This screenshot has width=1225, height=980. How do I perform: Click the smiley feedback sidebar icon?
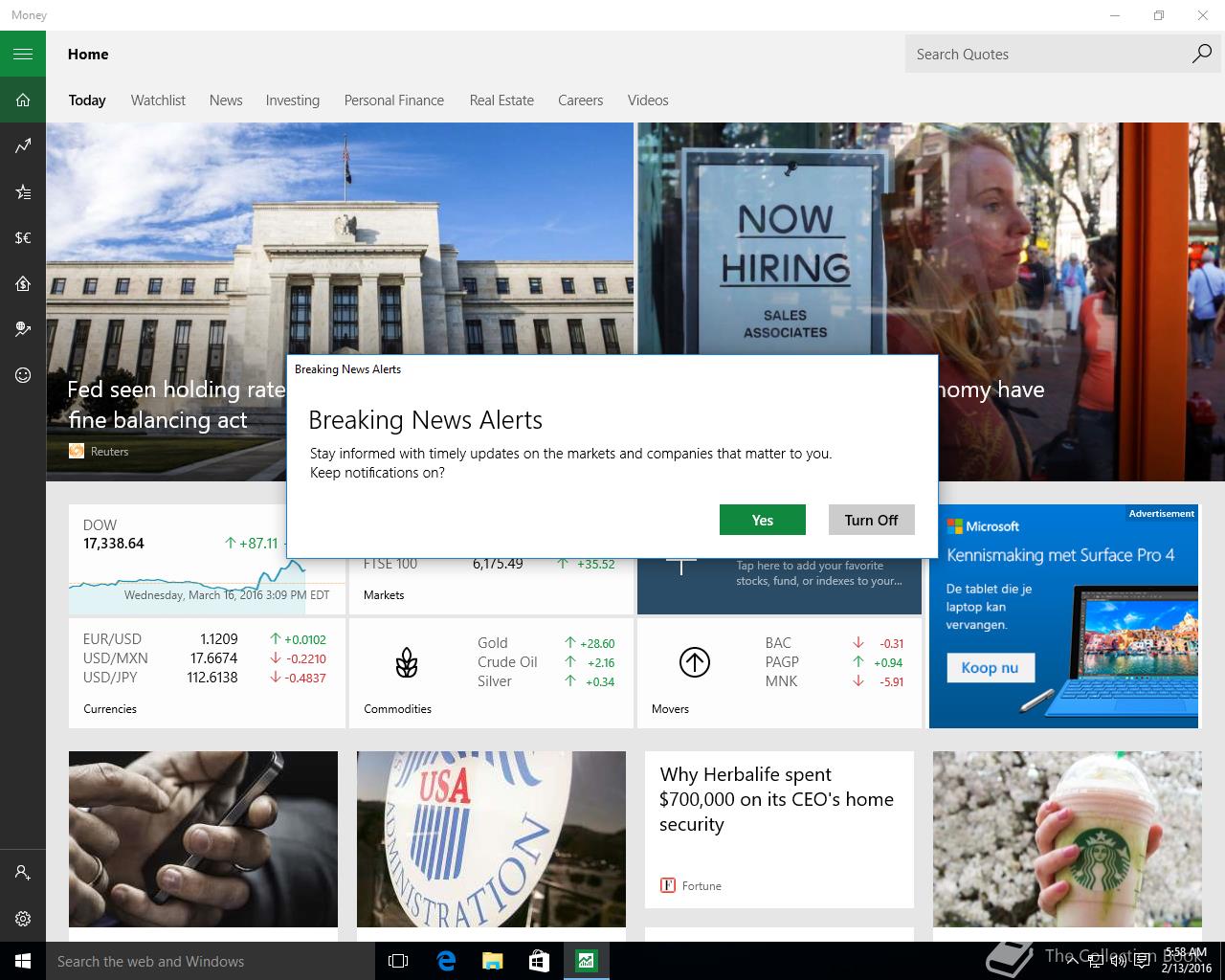click(23, 375)
